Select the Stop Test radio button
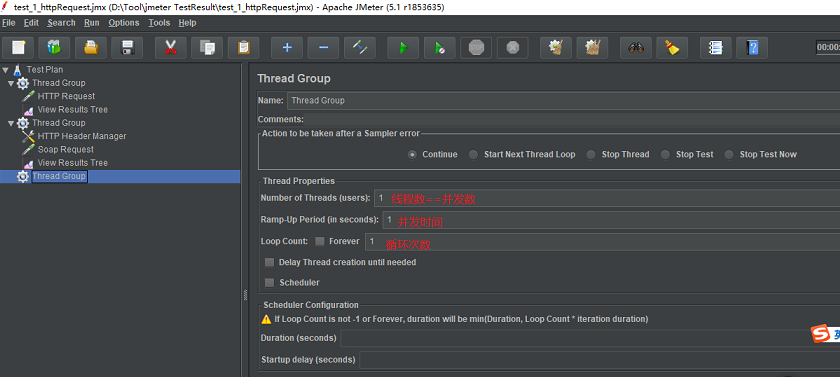840x377 pixels. (x=665, y=154)
